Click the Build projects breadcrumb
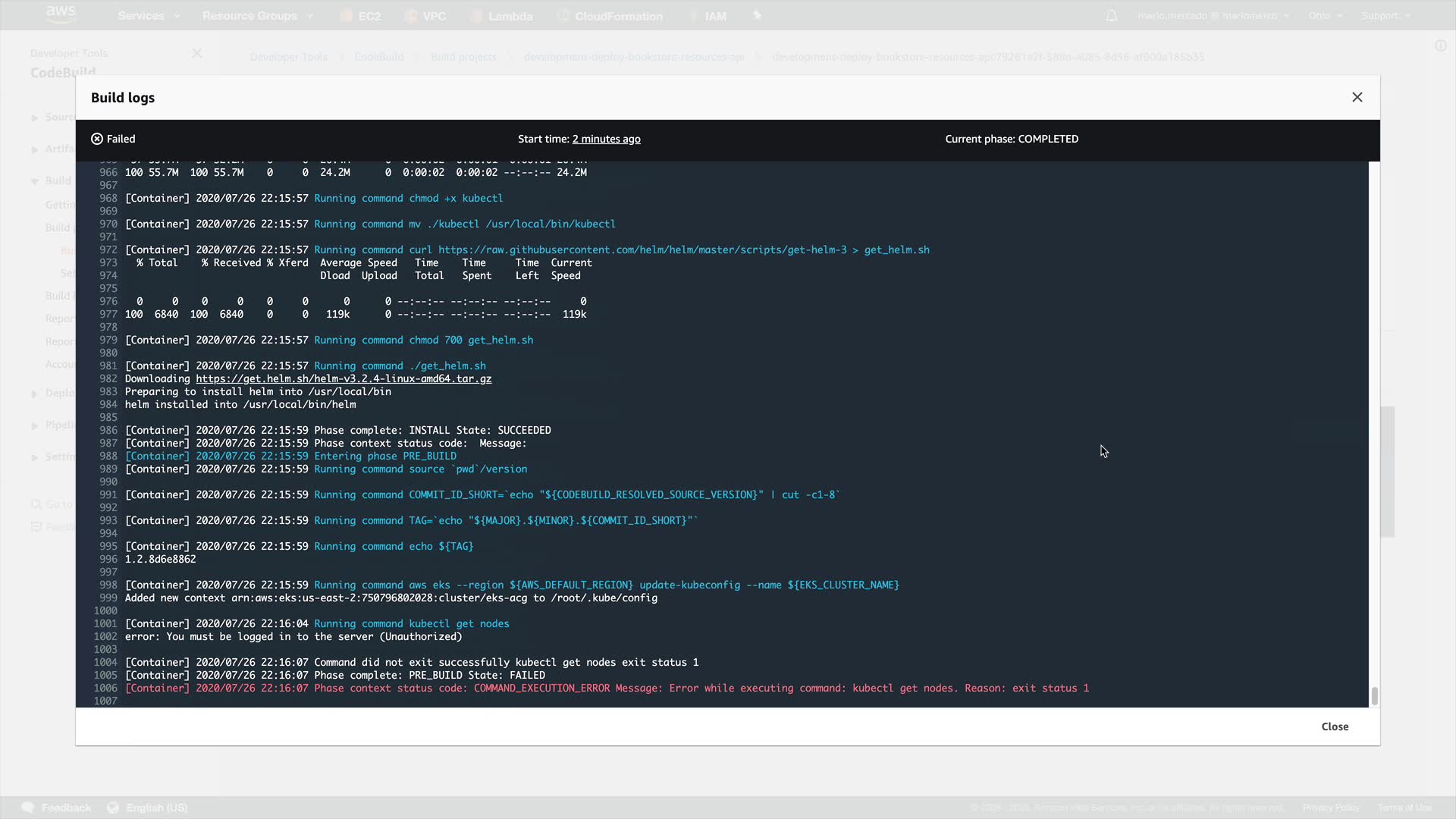 pos(463,57)
